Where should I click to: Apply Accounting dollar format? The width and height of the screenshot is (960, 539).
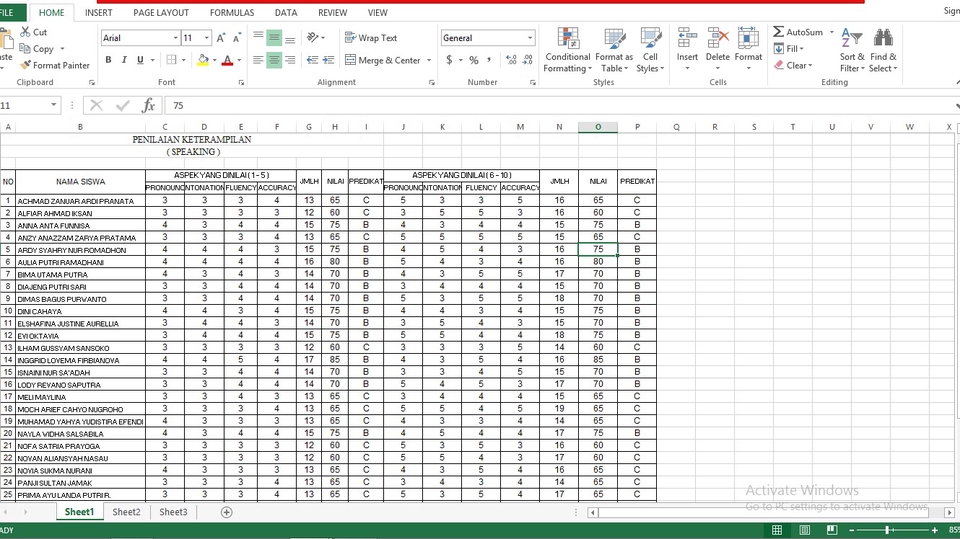[x=449, y=60]
